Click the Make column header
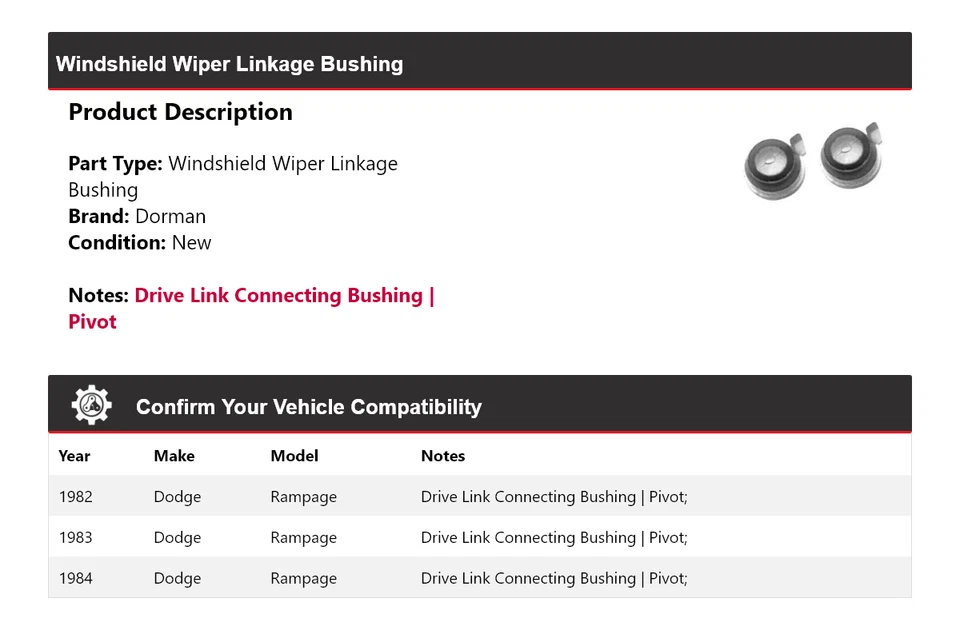Screen dimensions: 960x630 click(174, 456)
